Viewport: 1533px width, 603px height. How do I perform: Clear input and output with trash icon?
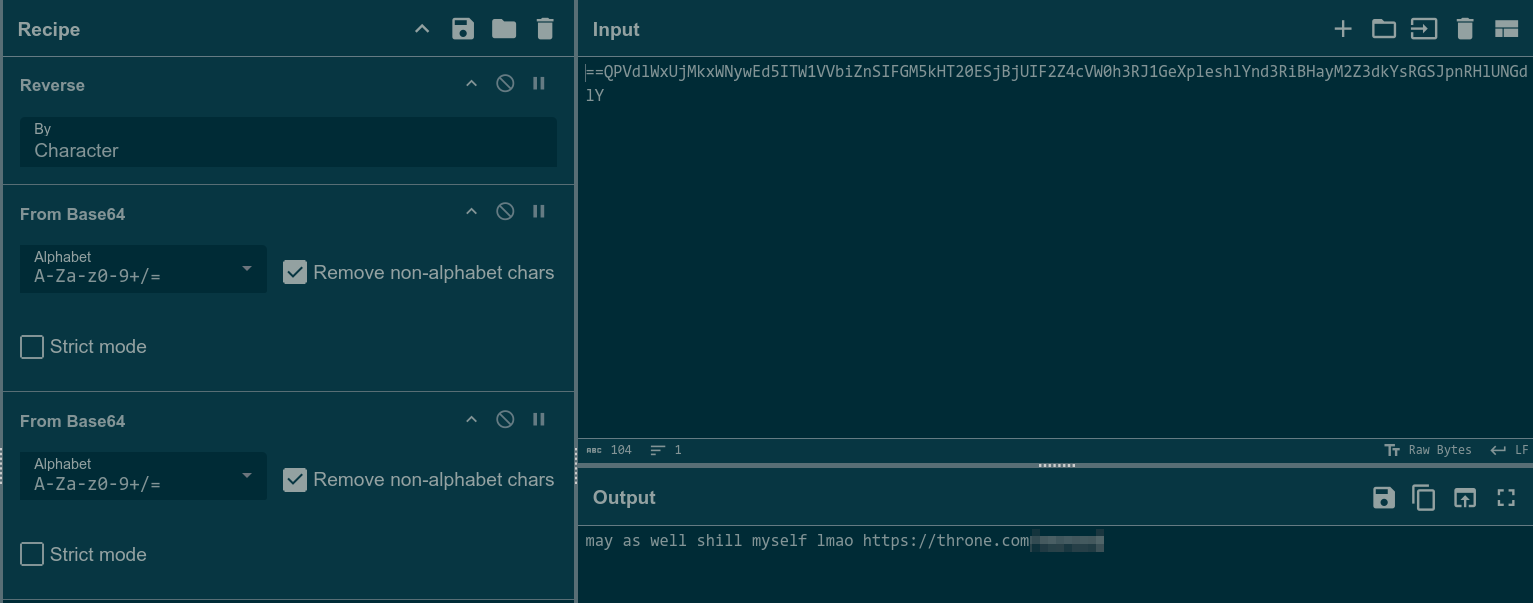tap(1465, 29)
